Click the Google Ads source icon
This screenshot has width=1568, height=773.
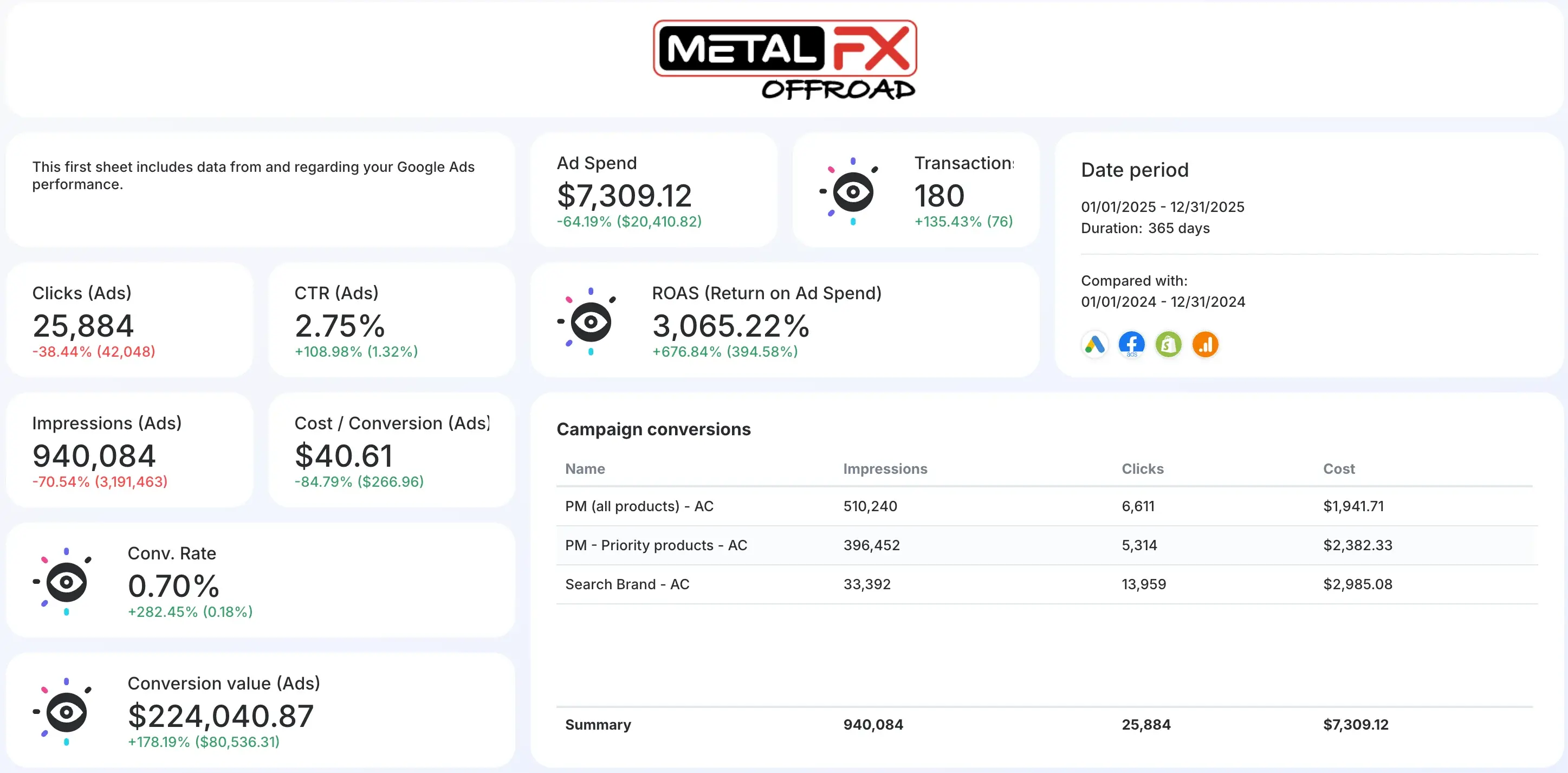1094,345
